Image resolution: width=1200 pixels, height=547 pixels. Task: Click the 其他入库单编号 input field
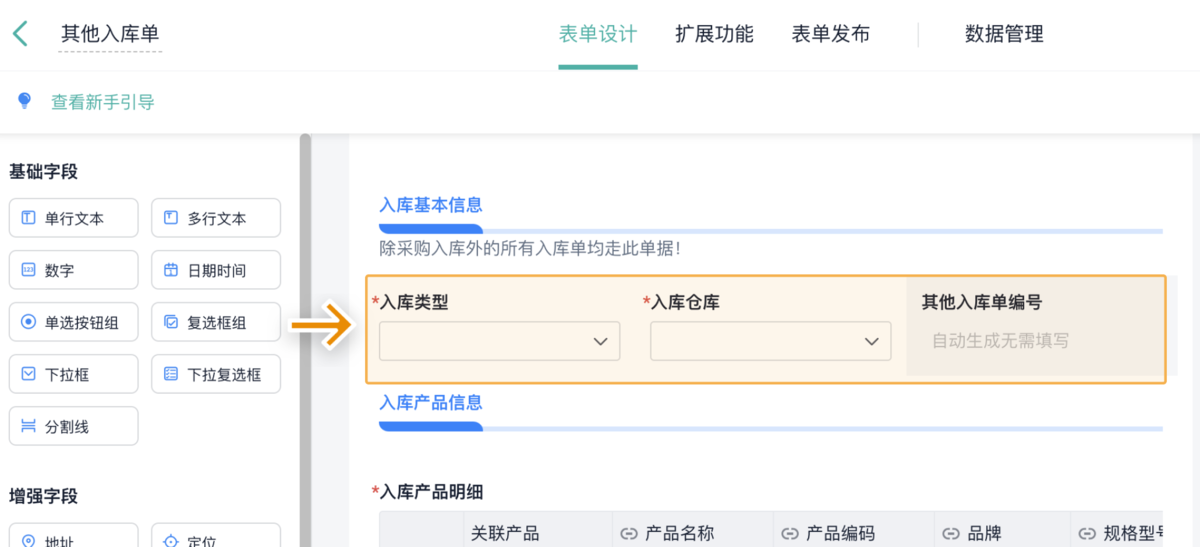point(1035,341)
